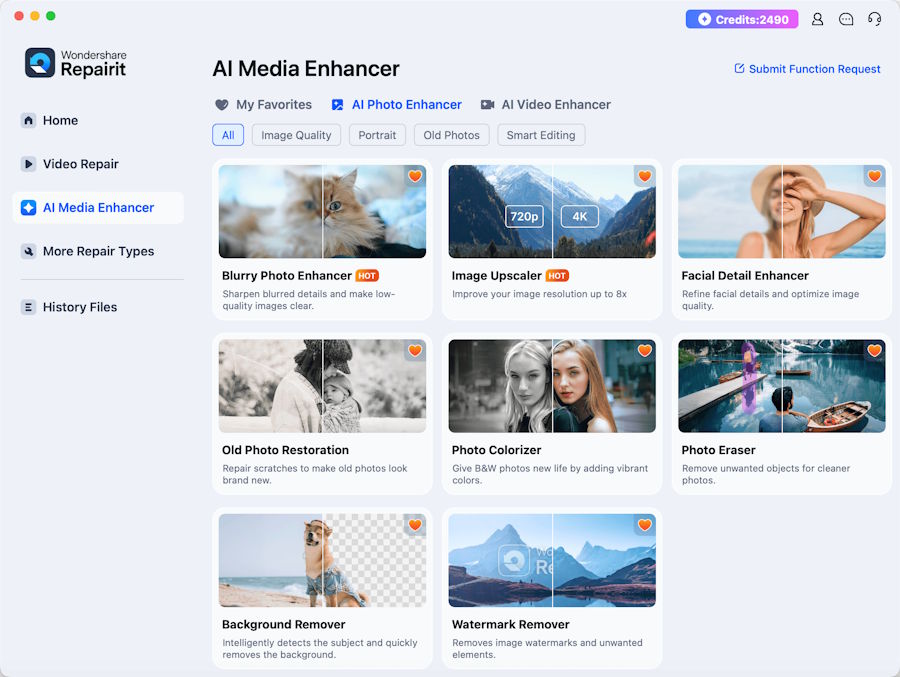The height and width of the screenshot is (677, 900).
Task: Click the Credits:2490 badge
Action: tap(742, 20)
